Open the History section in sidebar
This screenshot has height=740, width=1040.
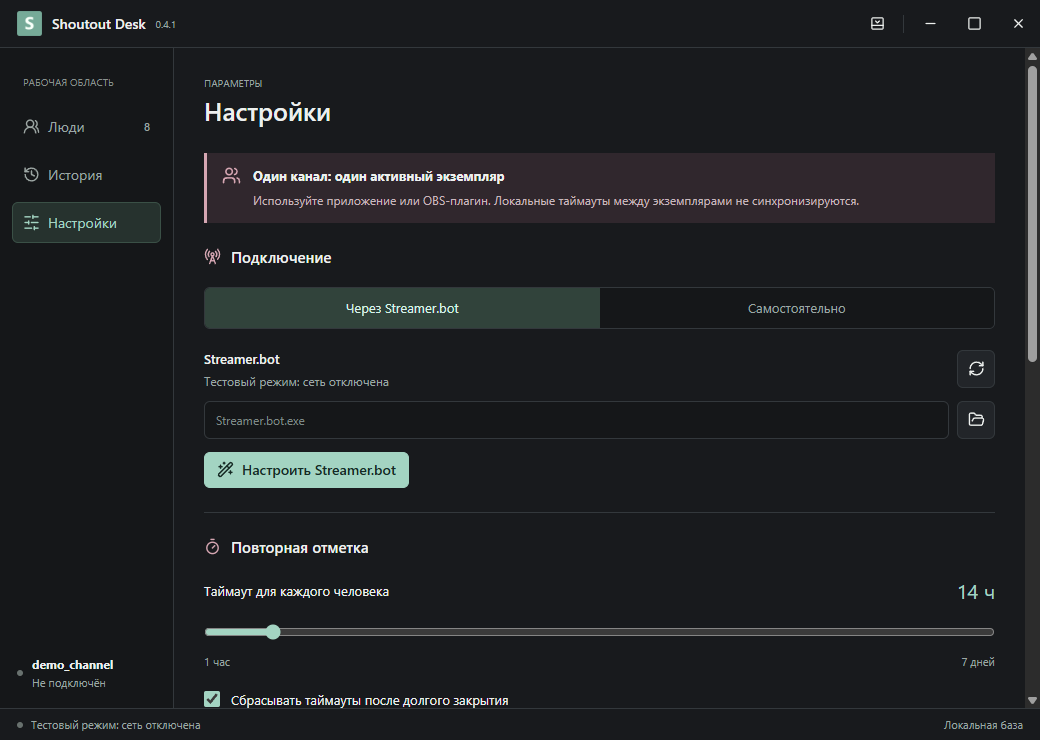coord(86,175)
